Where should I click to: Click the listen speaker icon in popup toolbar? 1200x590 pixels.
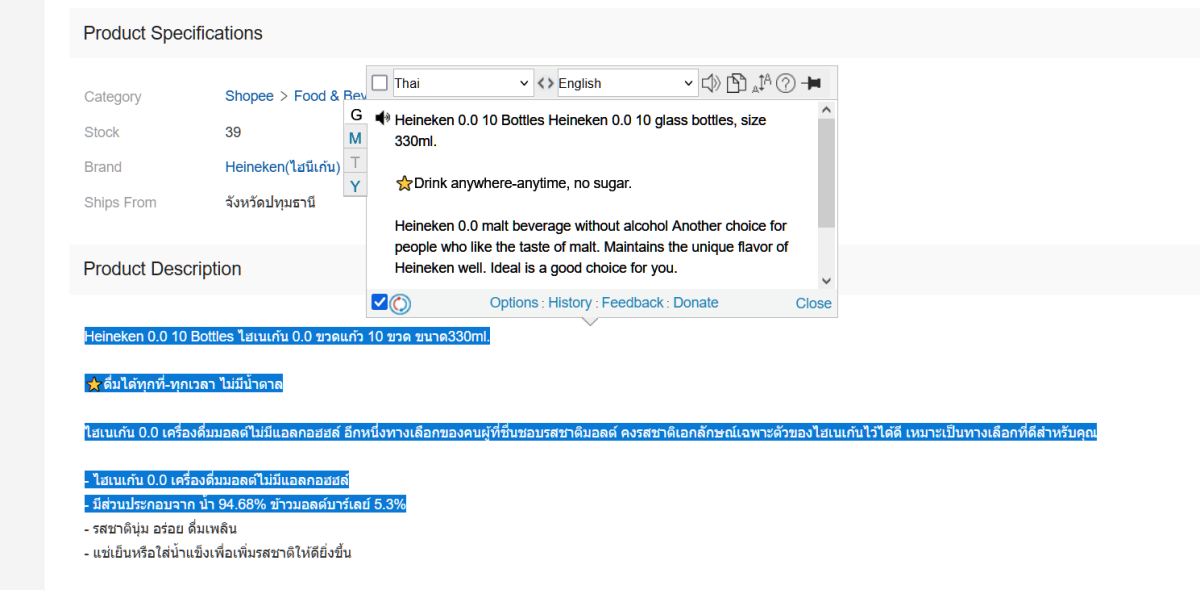[x=710, y=83]
